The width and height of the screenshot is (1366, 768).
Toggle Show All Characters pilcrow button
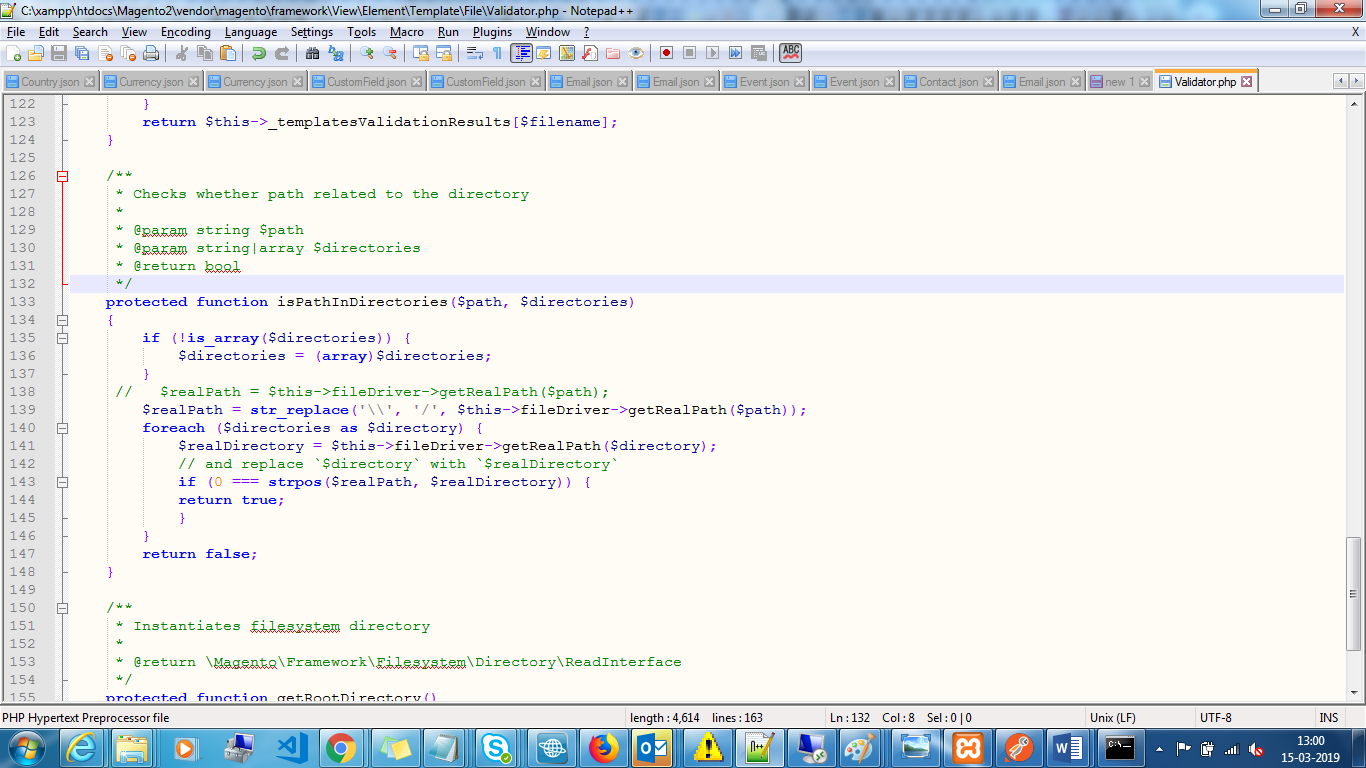[497, 53]
